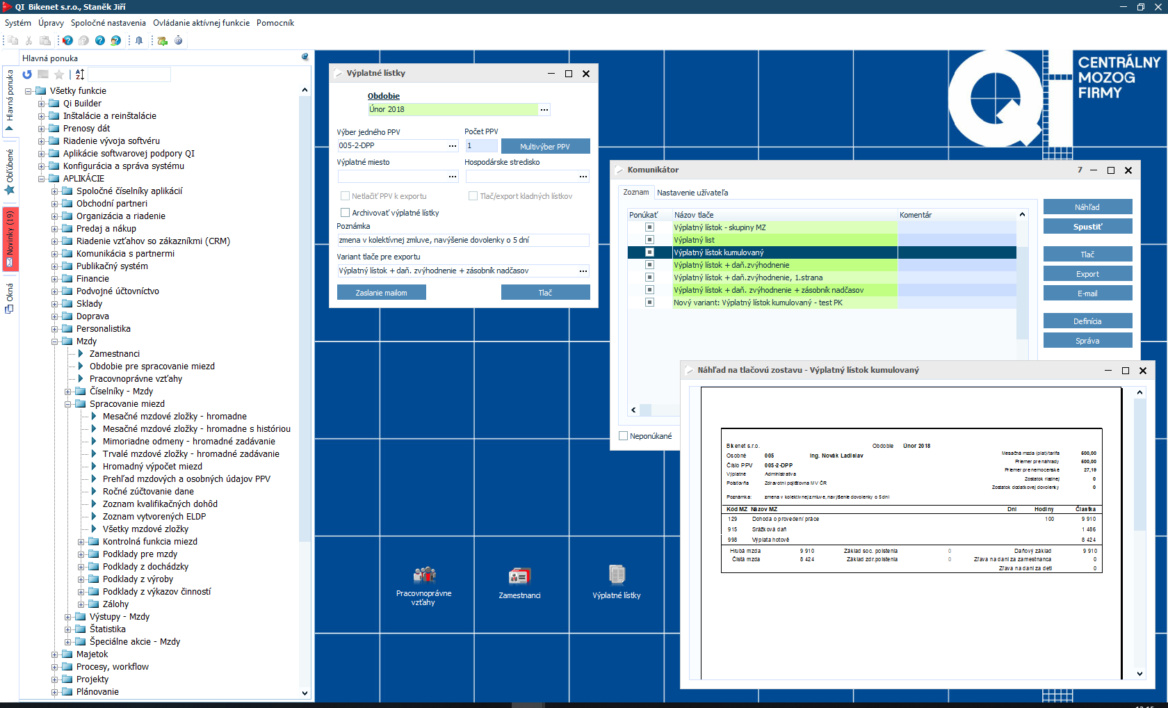Screen dimensions: 1168x708
Task: Open the Obdobie Únor 2018 selector
Action: click(x=544, y=109)
